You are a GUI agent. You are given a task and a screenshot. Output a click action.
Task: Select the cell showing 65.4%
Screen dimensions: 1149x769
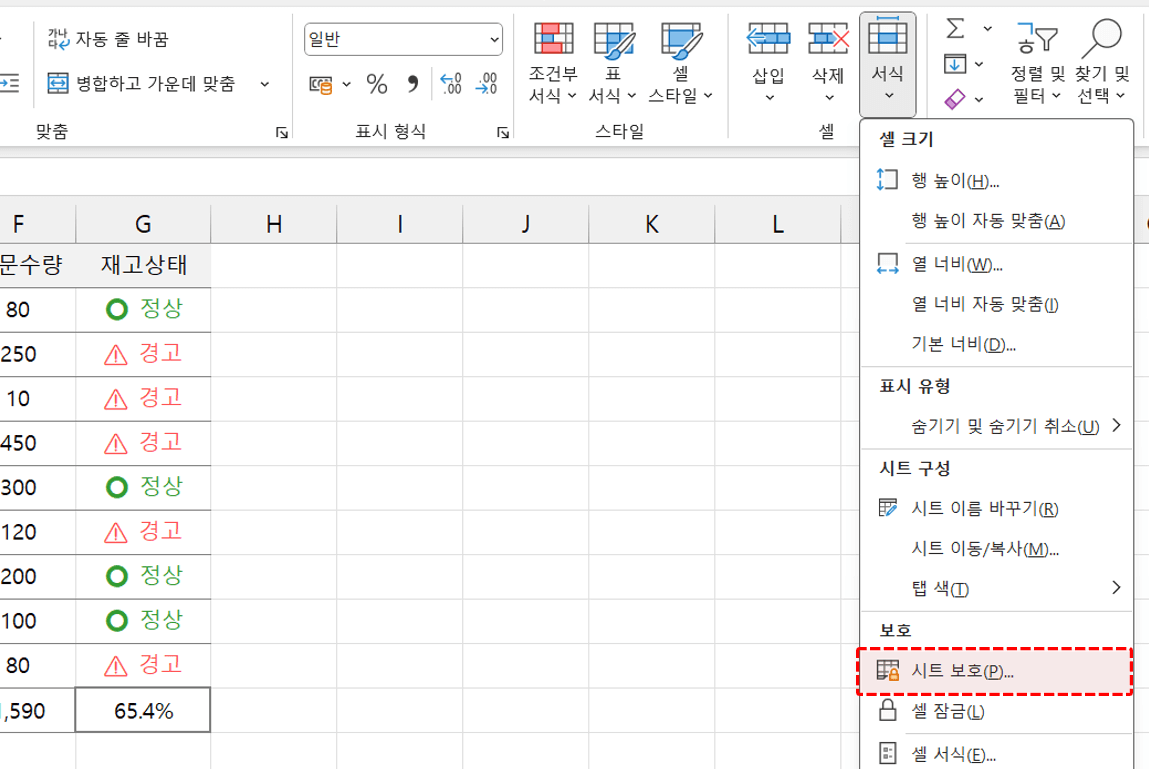point(143,711)
